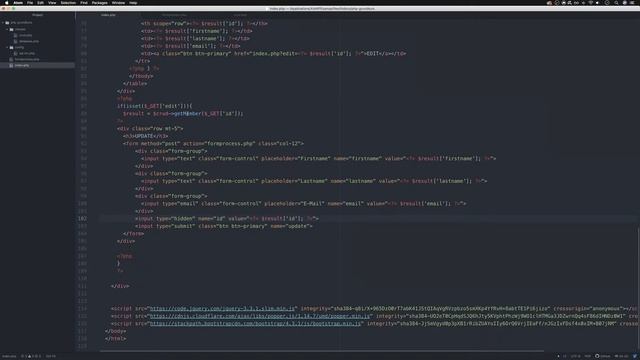Open the encoding selector in status bar
This screenshot has height=360, width=640.
[x=576, y=356]
